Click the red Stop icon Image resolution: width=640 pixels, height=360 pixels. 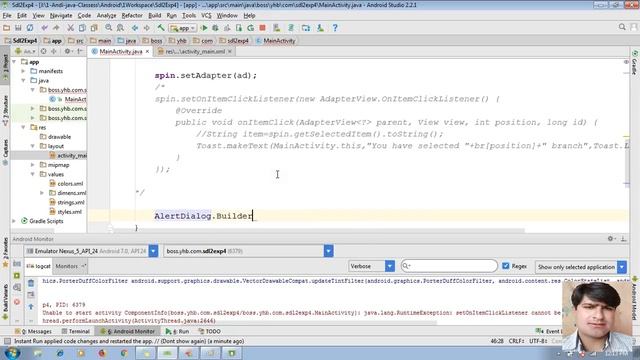(x=262, y=28)
